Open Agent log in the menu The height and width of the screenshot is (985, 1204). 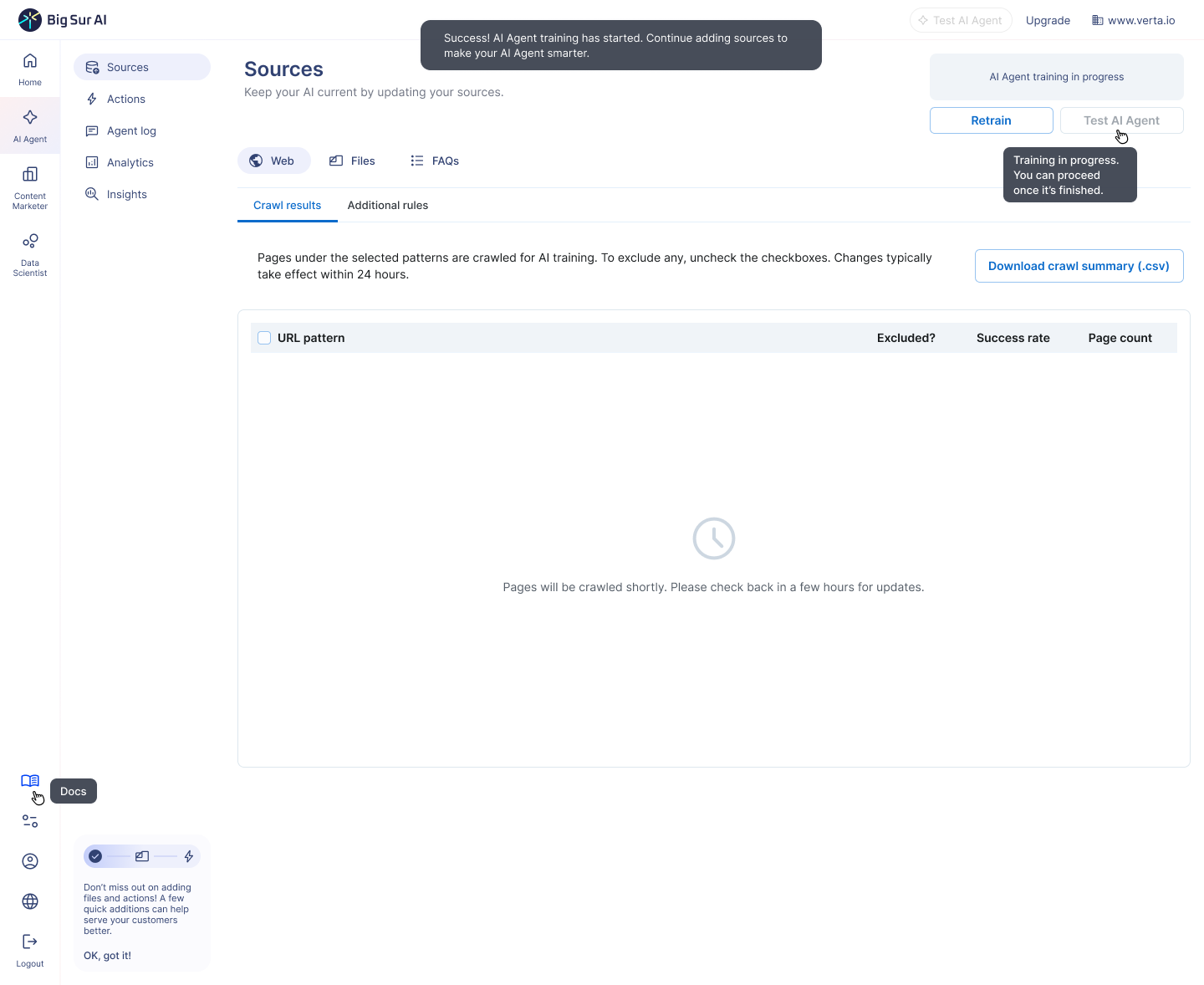tap(131, 130)
